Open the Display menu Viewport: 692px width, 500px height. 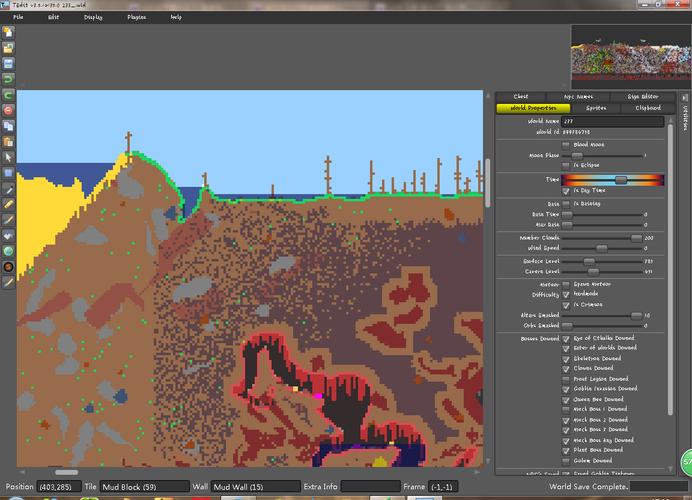(93, 17)
